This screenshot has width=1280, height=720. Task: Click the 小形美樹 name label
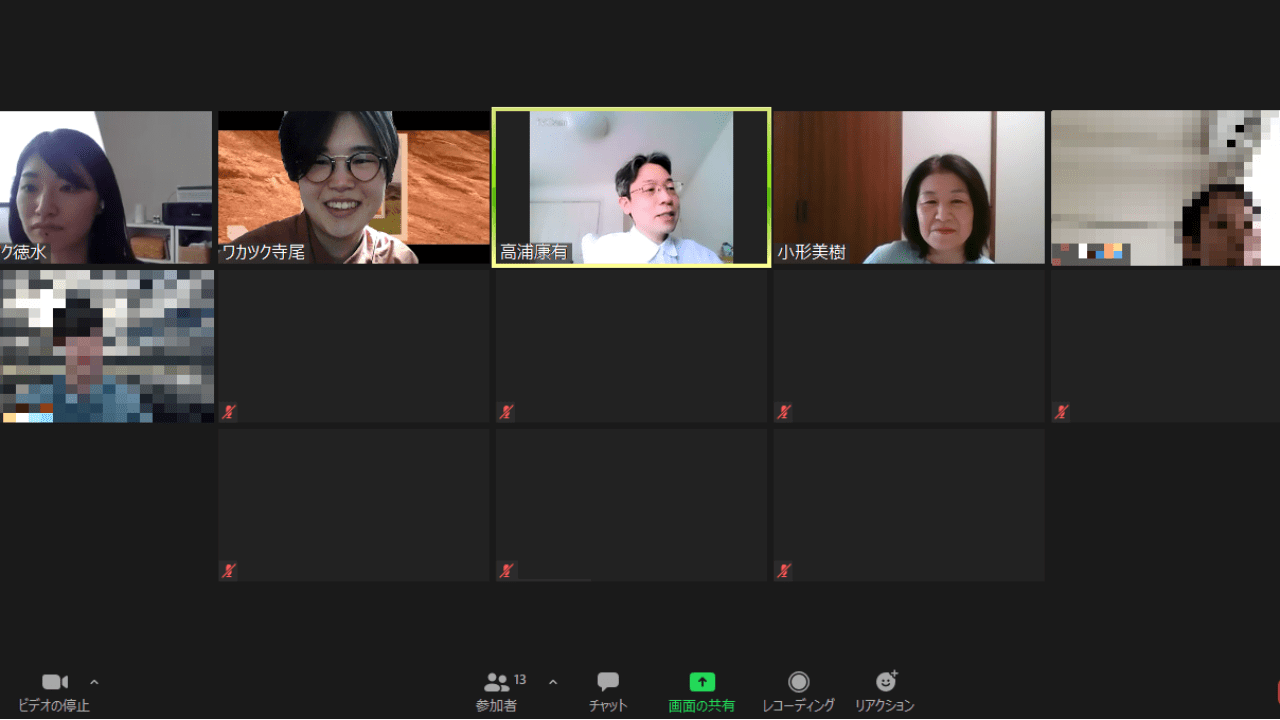[812, 253]
